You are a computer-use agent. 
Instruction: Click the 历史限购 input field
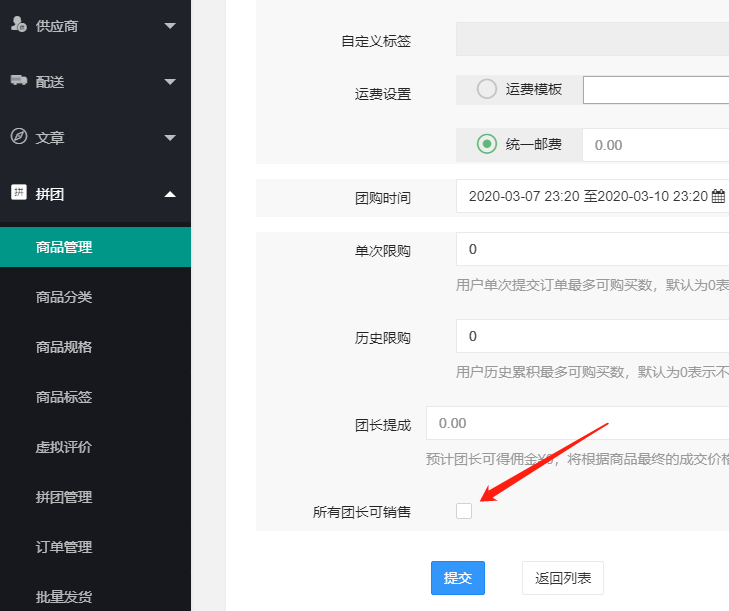click(x=592, y=336)
